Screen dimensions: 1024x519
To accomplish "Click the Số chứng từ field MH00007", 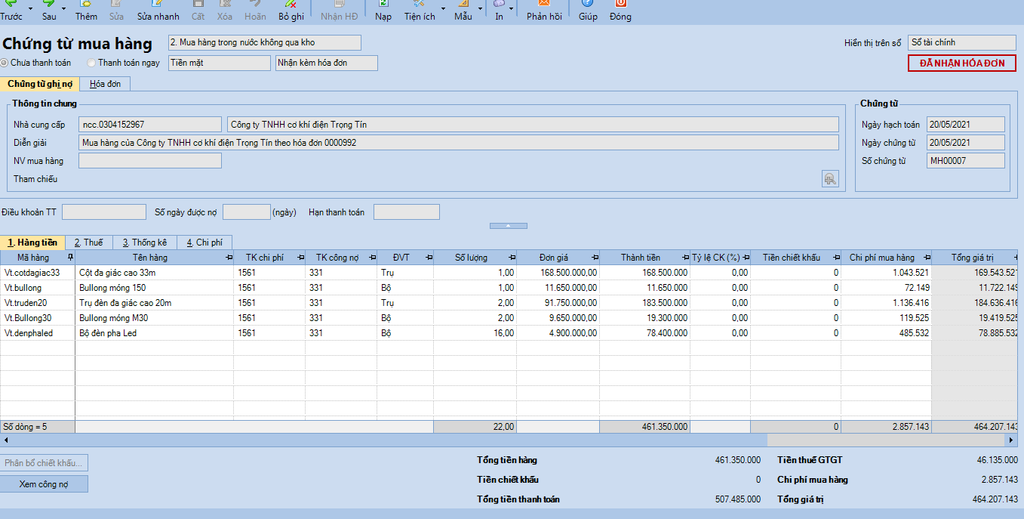I will [x=965, y=161].
